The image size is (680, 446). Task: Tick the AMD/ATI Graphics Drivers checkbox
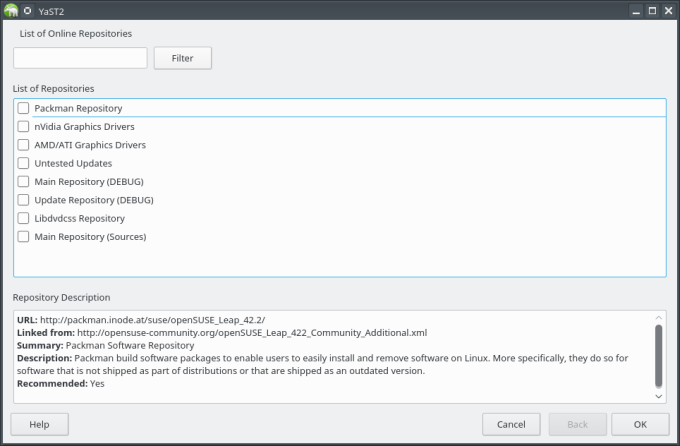point(23,145)
